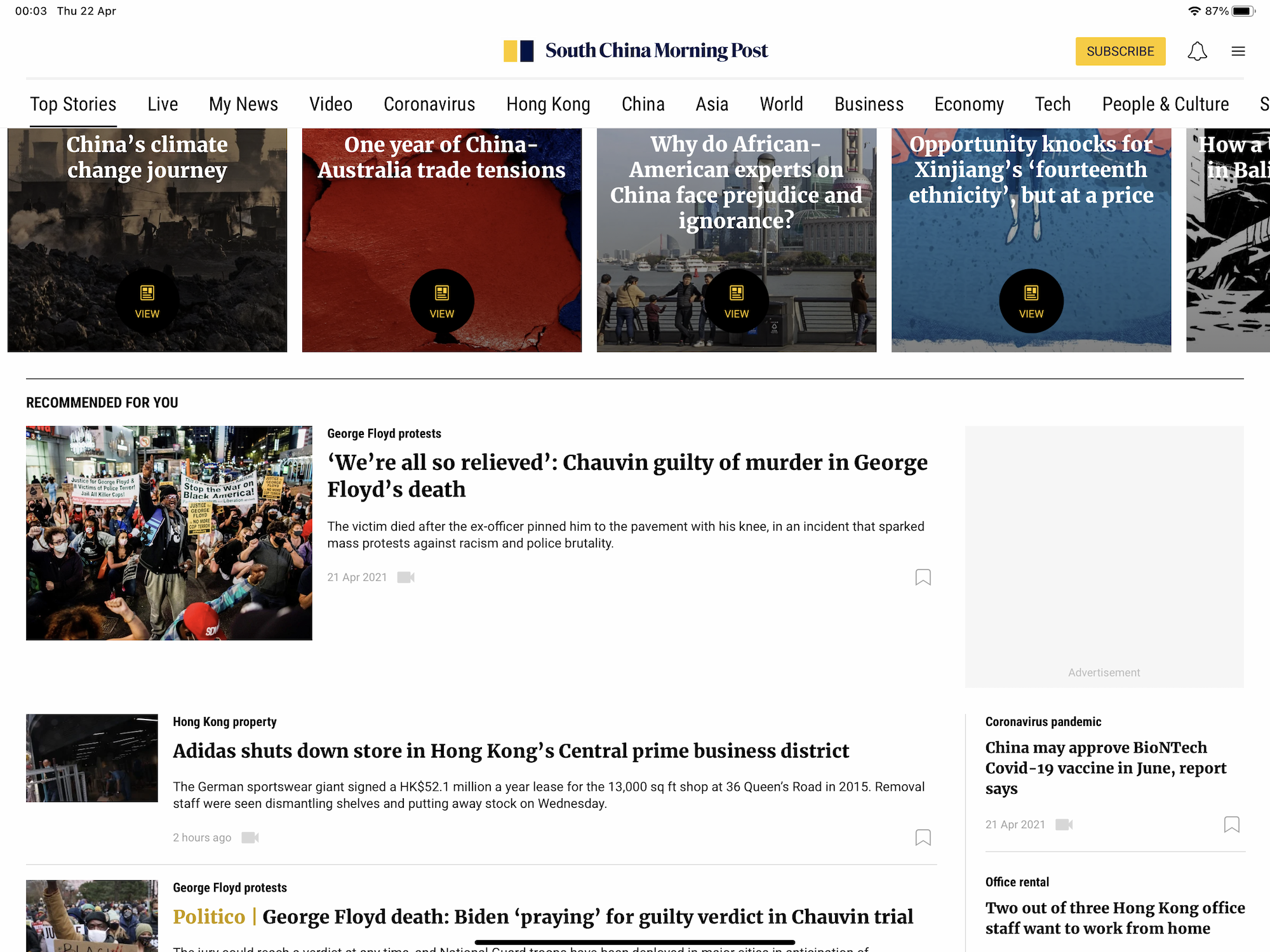This screenshot has height=952, width=1270.
Task: Click the Wi-Fi status icon
Action: (x=1194, y=11)
